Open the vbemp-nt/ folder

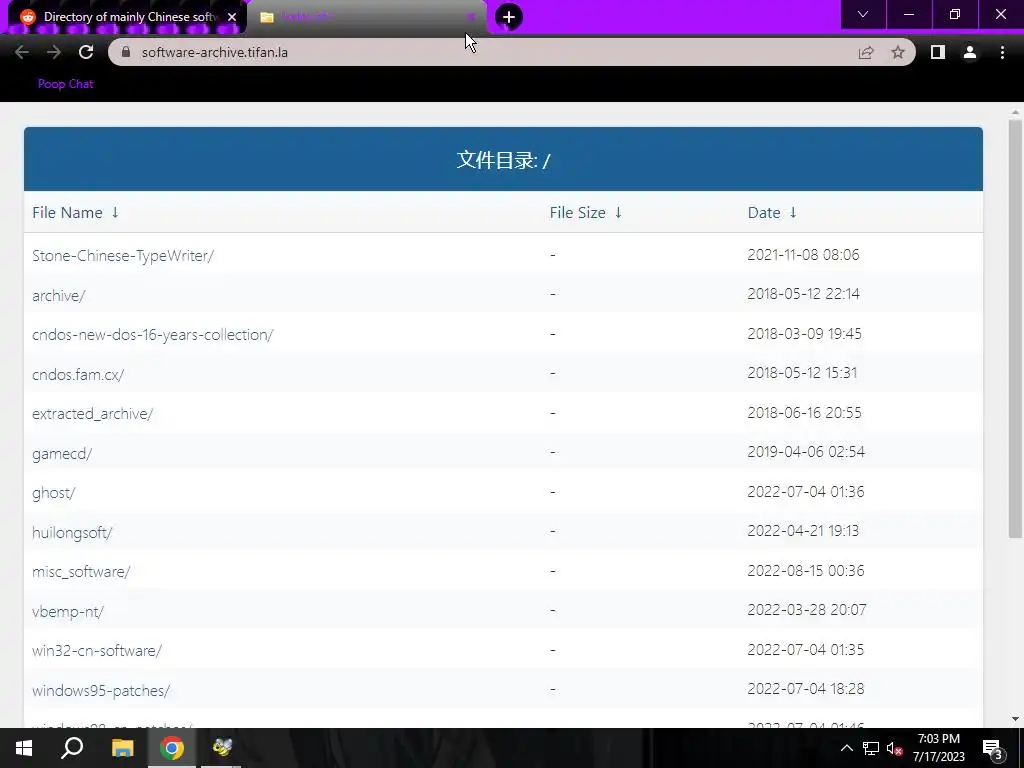[x=68, y=611]
